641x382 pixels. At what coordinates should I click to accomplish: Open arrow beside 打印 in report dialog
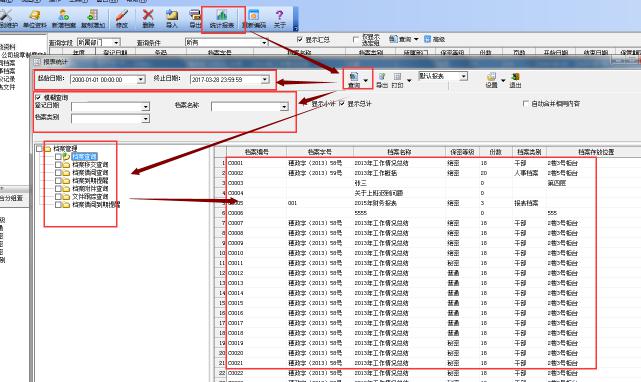(409, 81)
